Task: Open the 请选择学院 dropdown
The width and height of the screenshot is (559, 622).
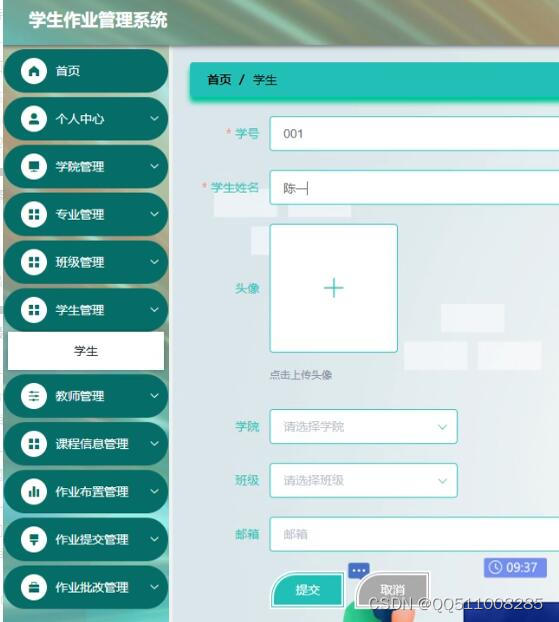Action: tap(363, 427)
